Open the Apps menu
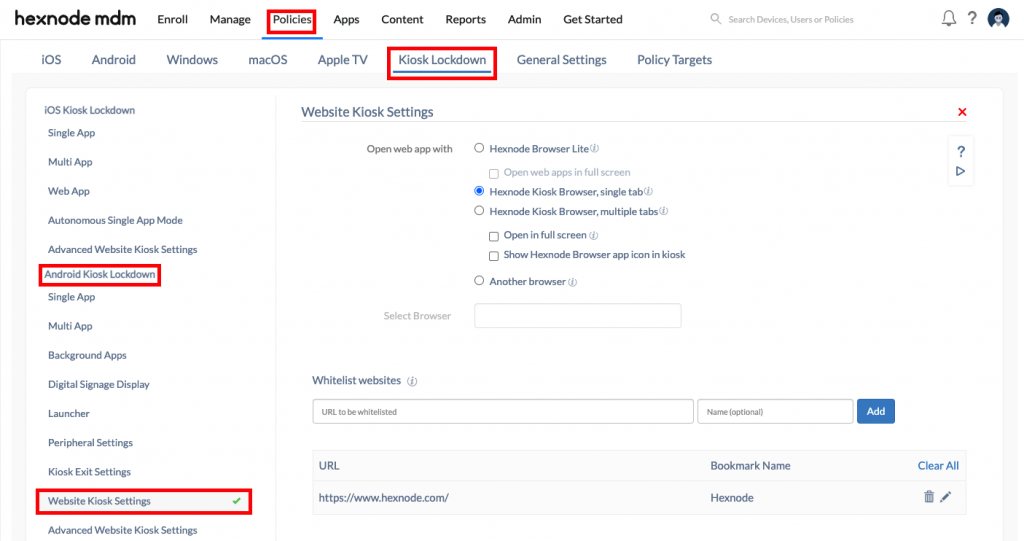This screenshot has width=1024, height=541. [346, 20]
